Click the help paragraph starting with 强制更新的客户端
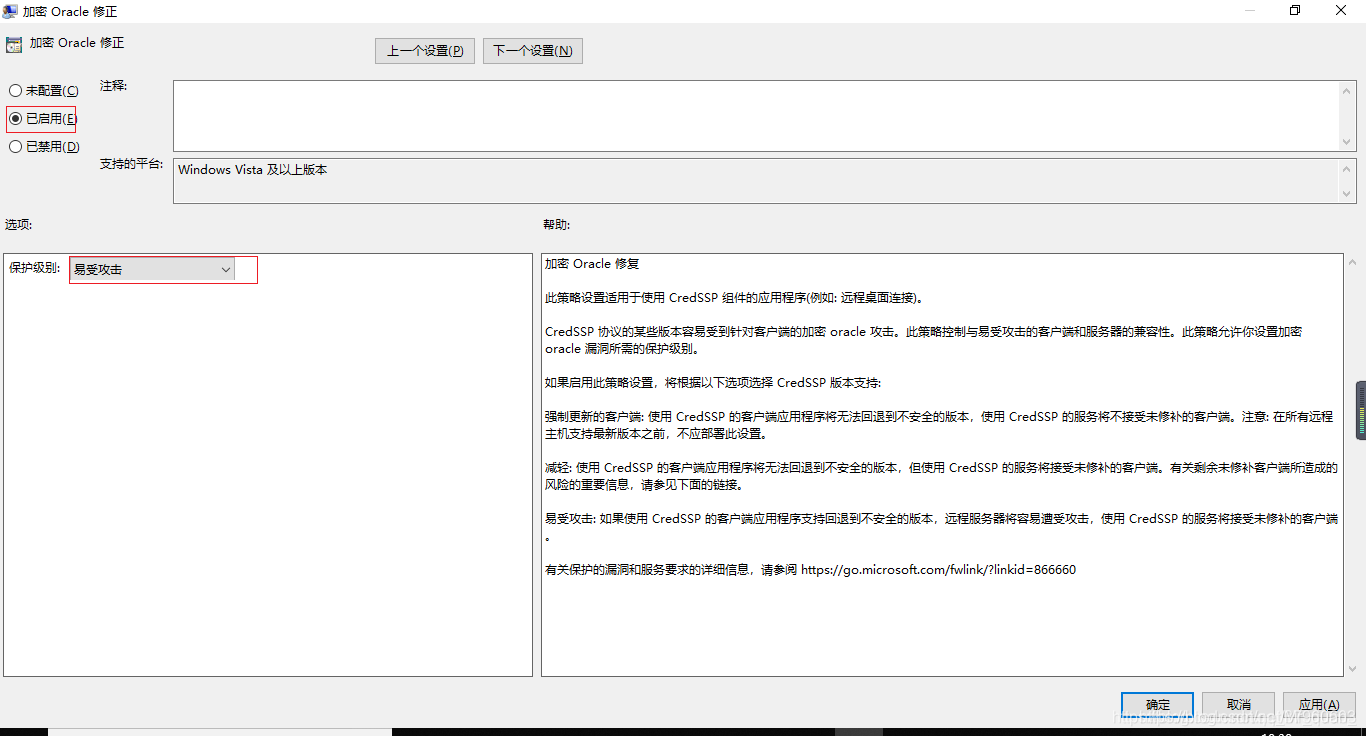 [x=939, y=425]
